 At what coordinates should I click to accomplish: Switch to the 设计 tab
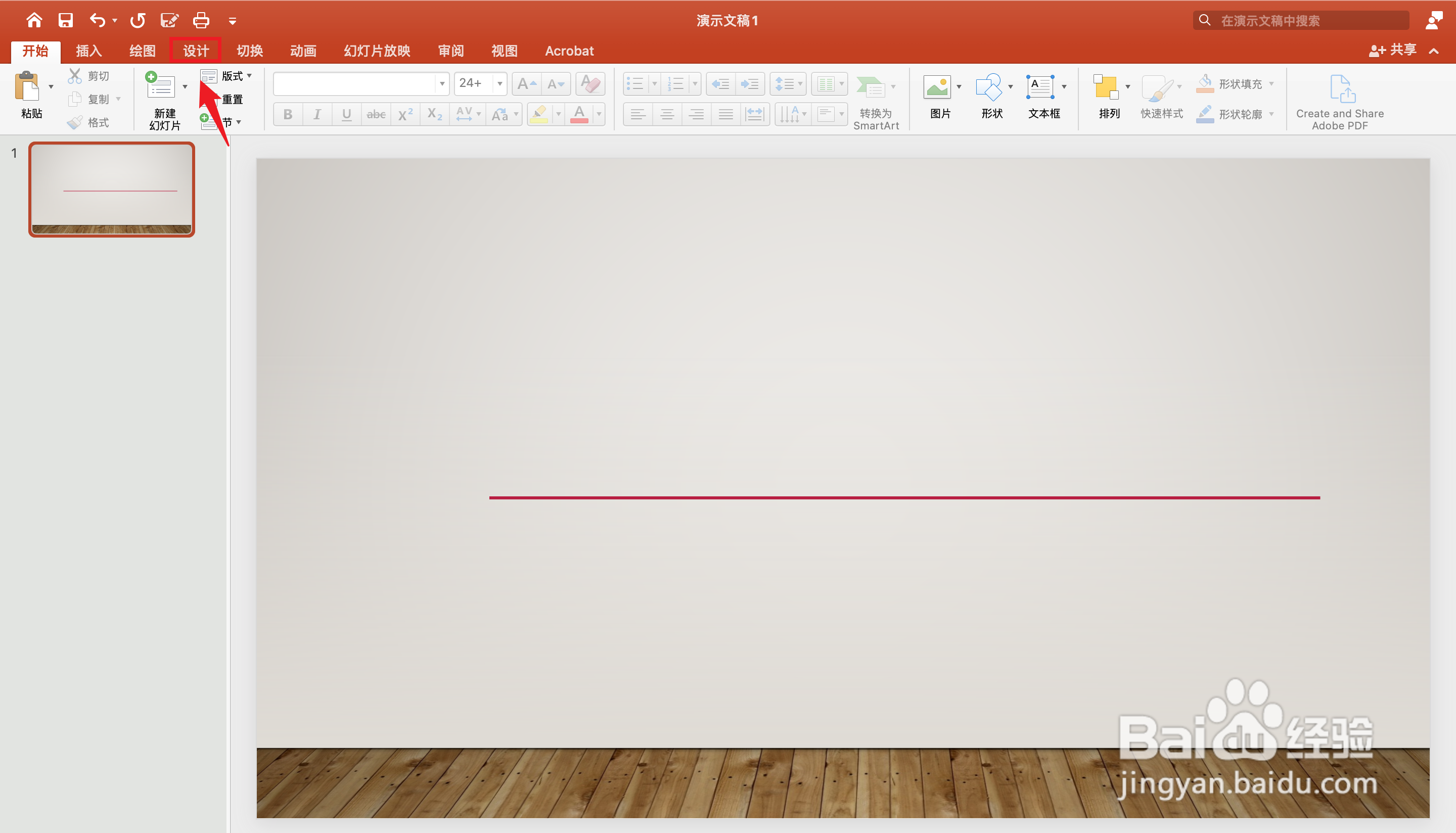(x=196, y=51)
